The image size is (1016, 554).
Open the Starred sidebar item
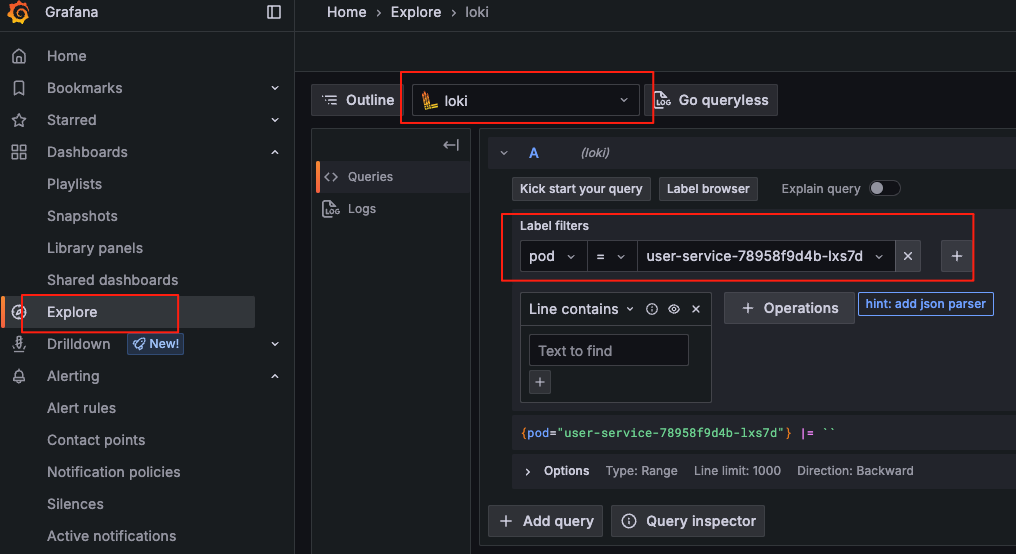point(71,120)
